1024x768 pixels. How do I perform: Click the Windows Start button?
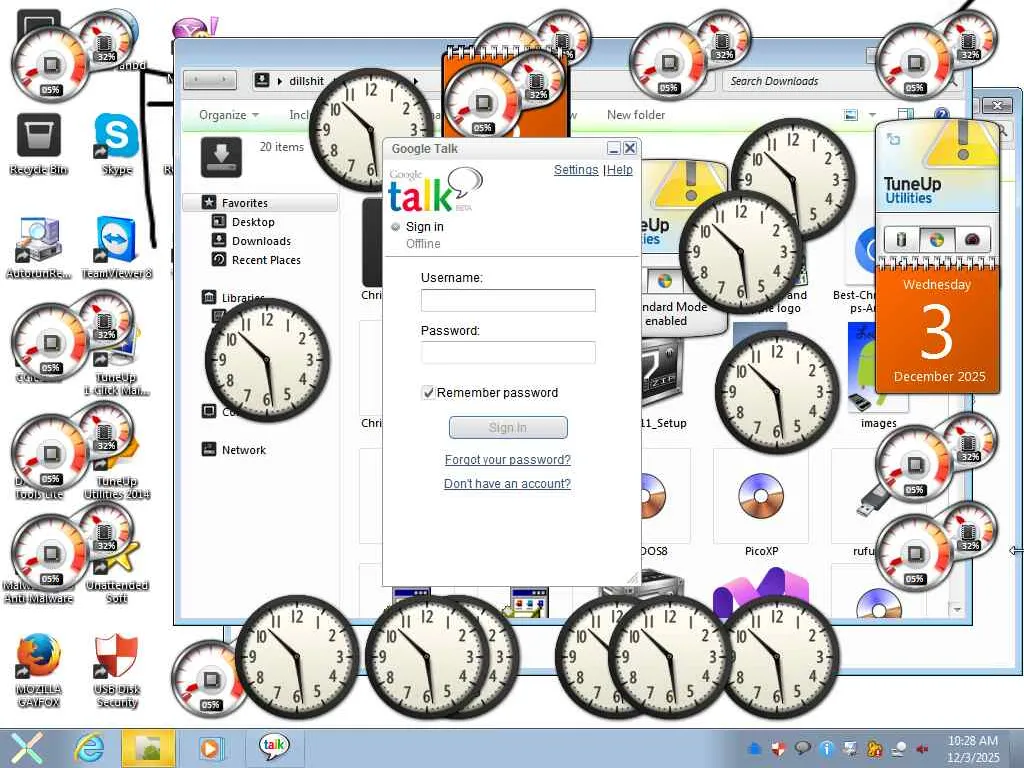click(x=27, y=748)
